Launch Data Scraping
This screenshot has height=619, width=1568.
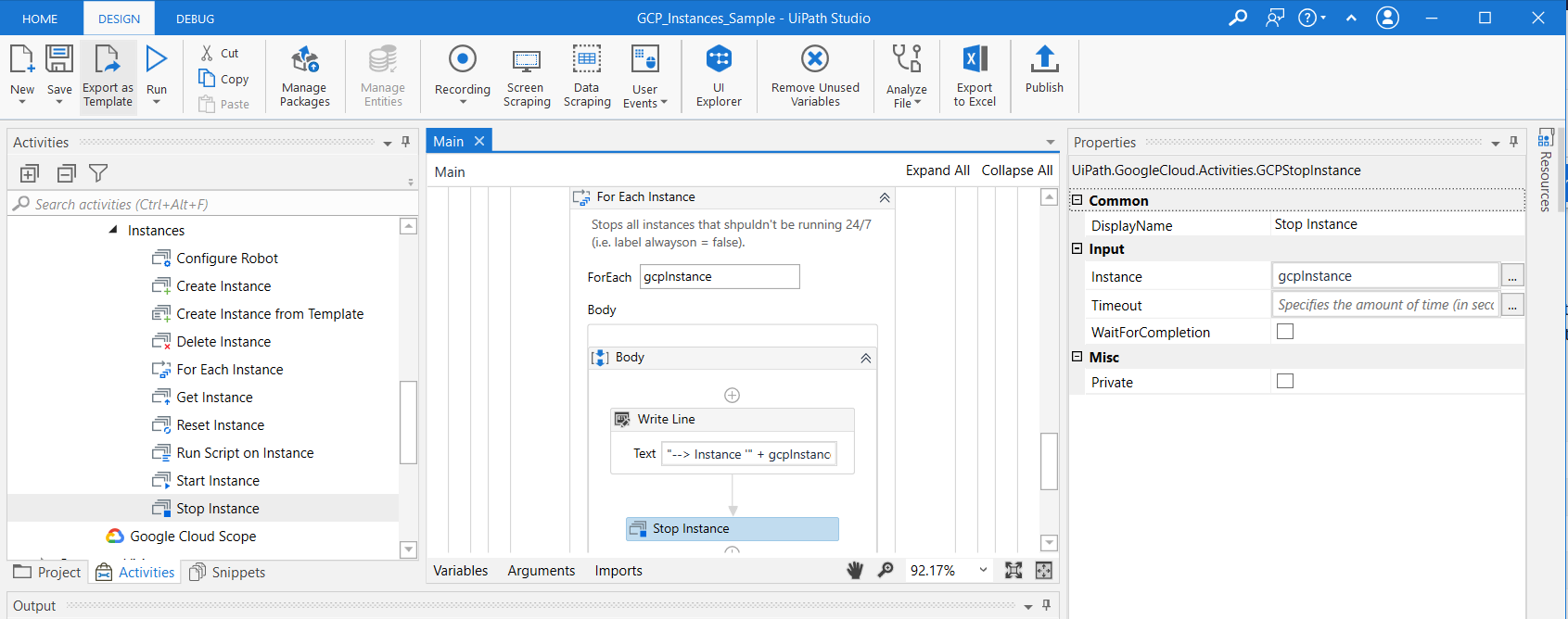point(587,76)
